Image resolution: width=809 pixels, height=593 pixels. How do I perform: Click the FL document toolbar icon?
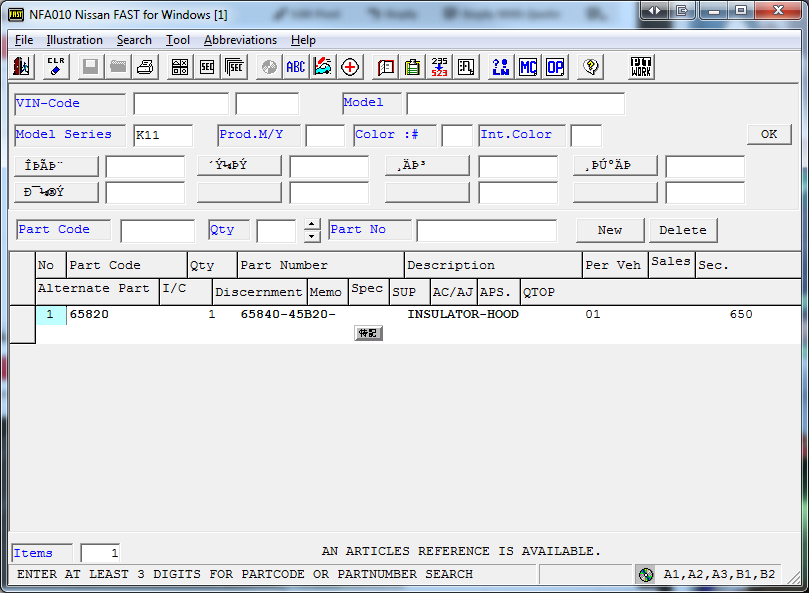click(x=466, y=67)
